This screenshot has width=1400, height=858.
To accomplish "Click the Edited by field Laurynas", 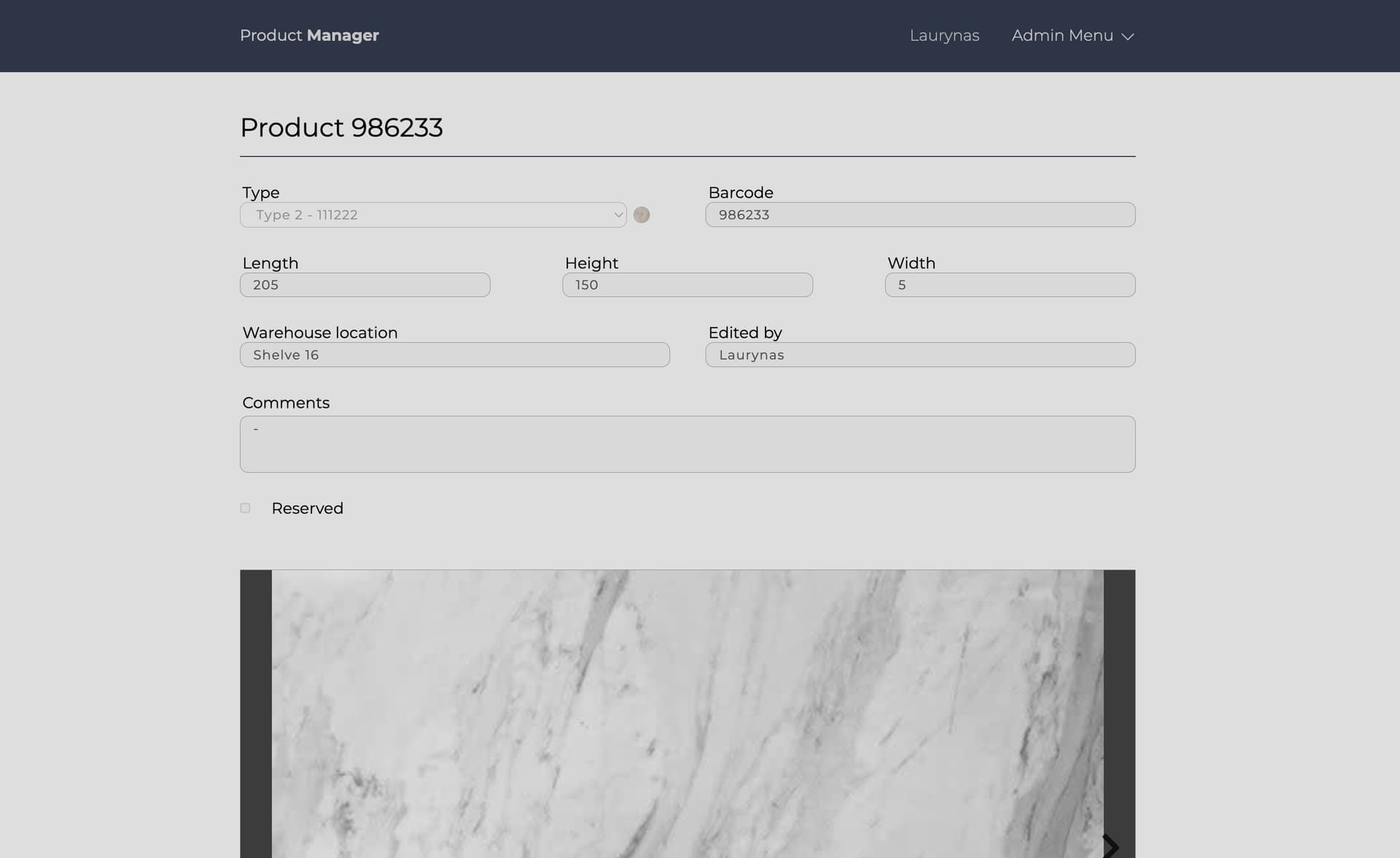I will [x=919, y=355].
